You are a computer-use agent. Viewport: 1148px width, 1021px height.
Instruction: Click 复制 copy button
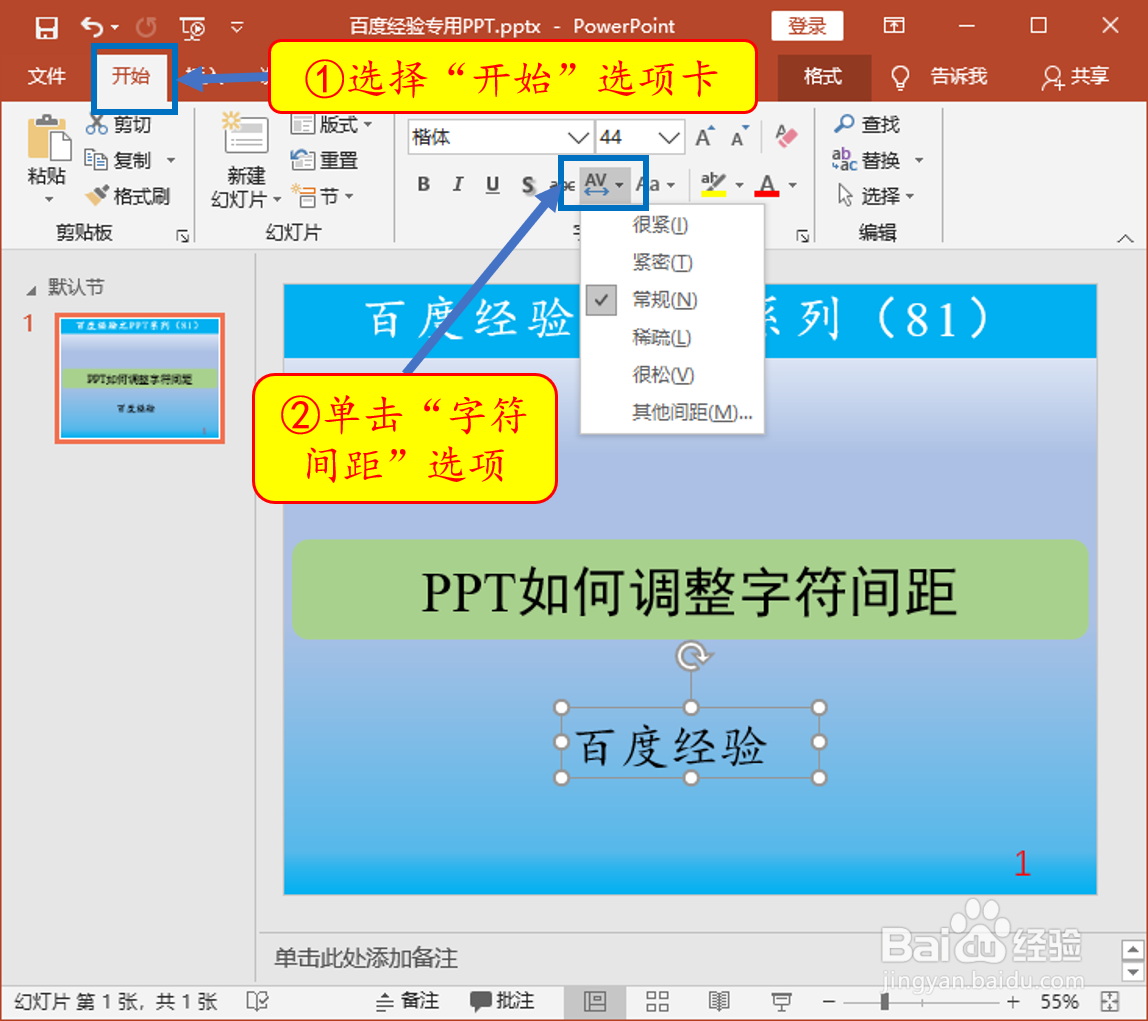coord(119,160)
